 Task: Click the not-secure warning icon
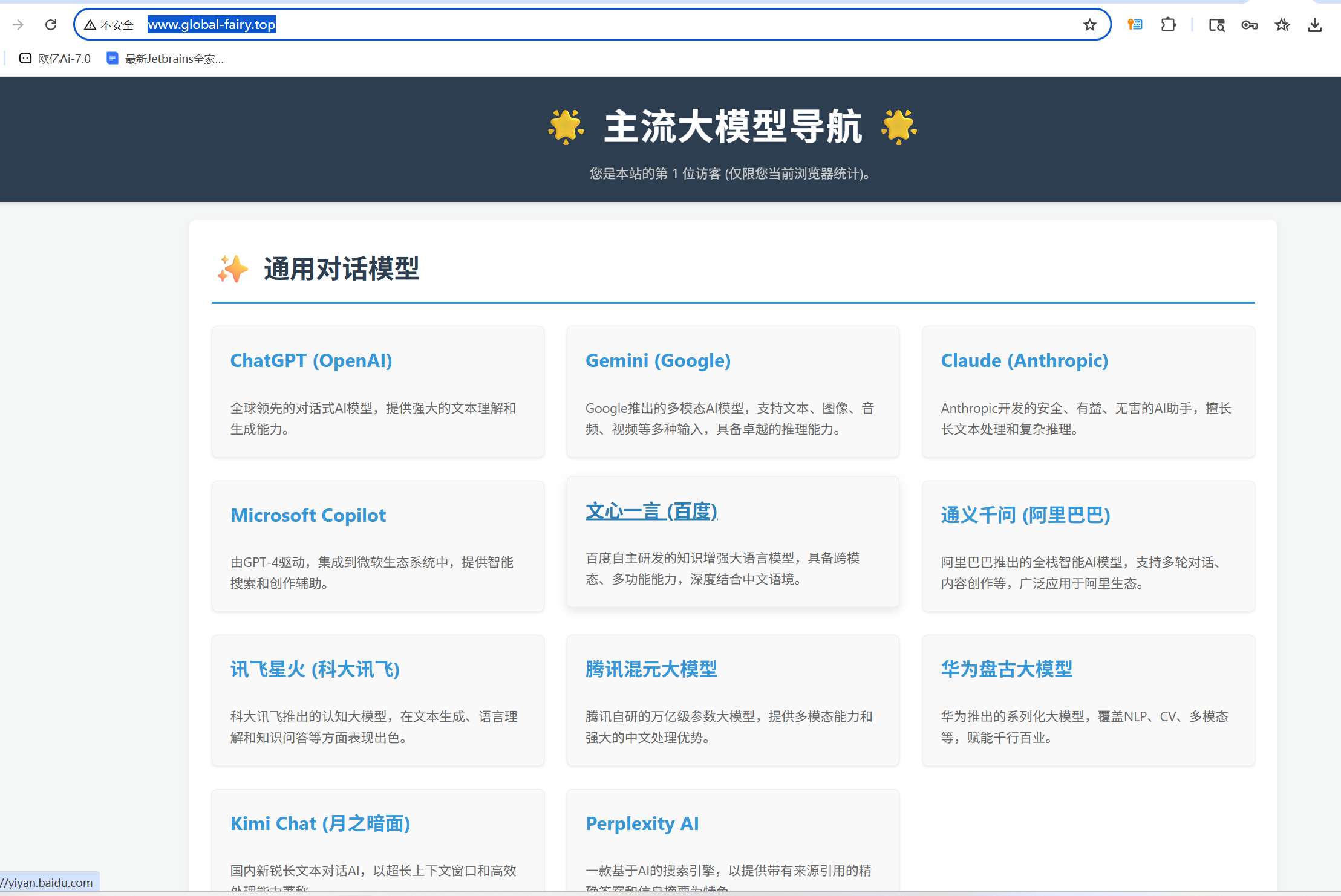pyautogui.click(x=90, y=25)
